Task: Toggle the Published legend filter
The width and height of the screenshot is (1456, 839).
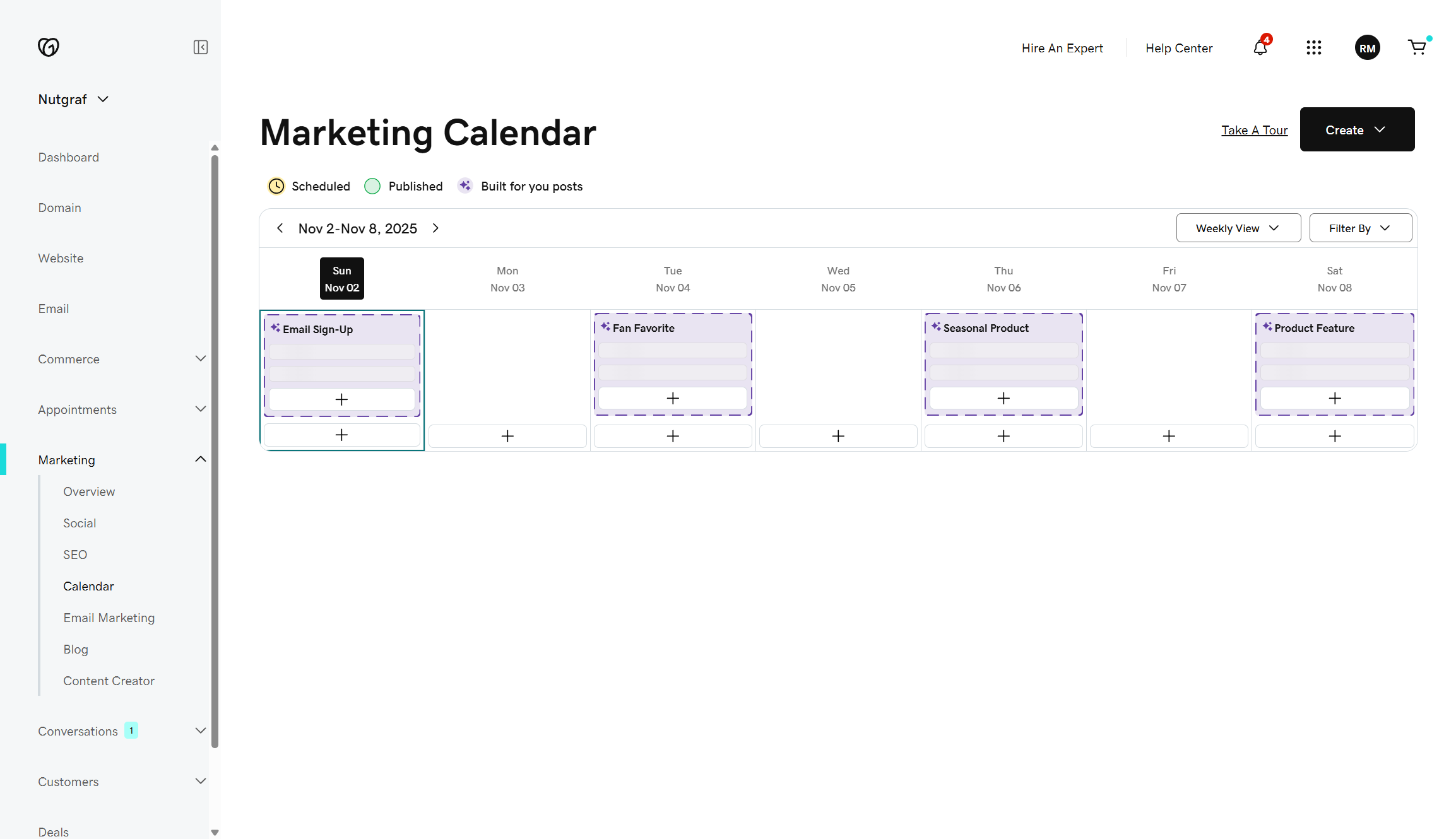Action: point(404,185)
